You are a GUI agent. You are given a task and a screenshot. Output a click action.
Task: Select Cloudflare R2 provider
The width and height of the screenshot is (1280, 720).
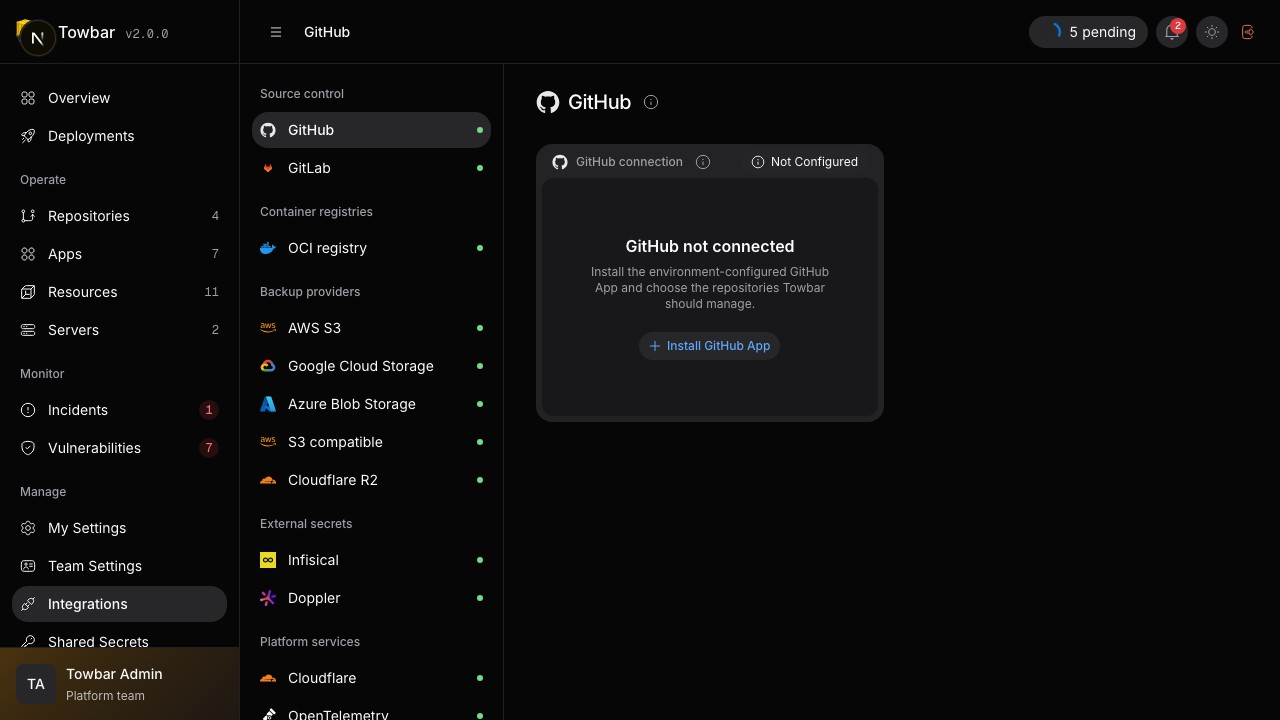[x=371, y=480]
